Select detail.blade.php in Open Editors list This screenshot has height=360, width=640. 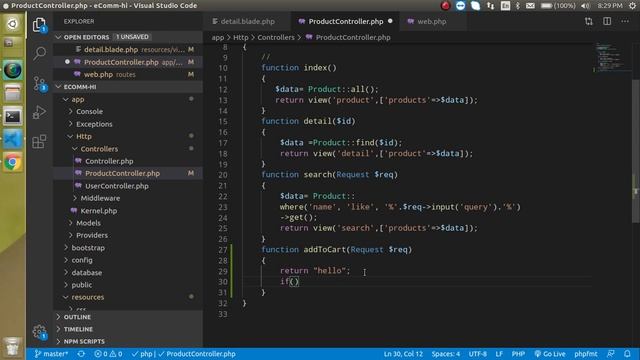[x=128, y=50]
